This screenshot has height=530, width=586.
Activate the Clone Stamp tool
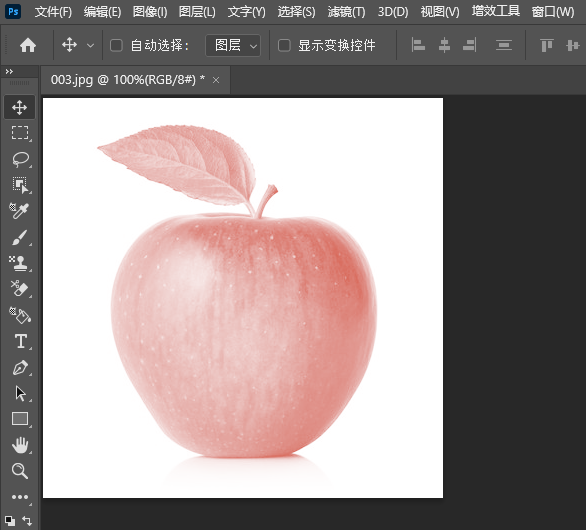click(18, 263)
